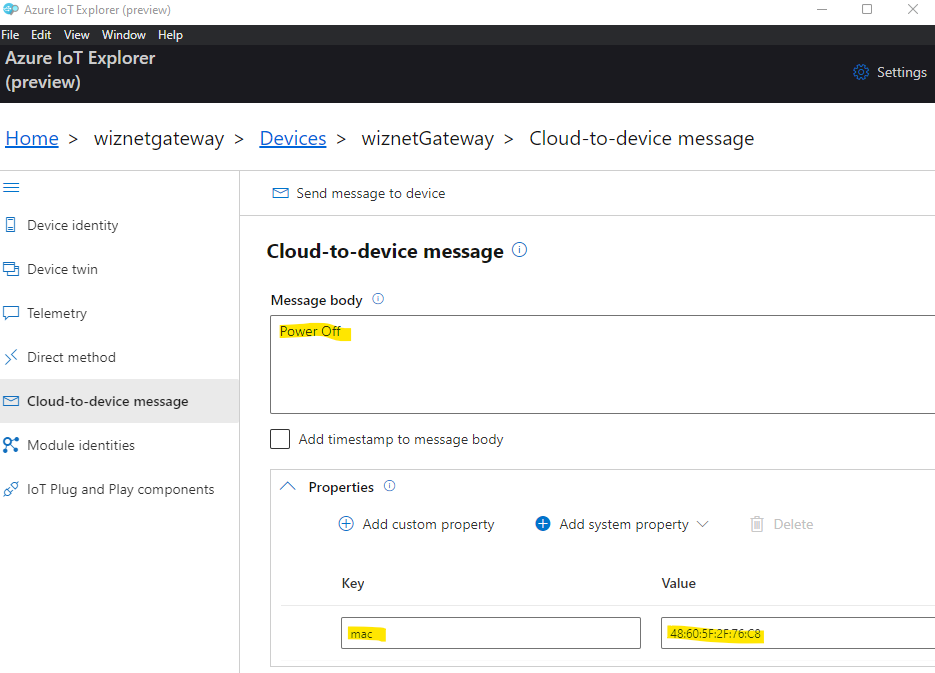Click the Value column header
Screen dimensions: 935x673
tap(678, 583)
